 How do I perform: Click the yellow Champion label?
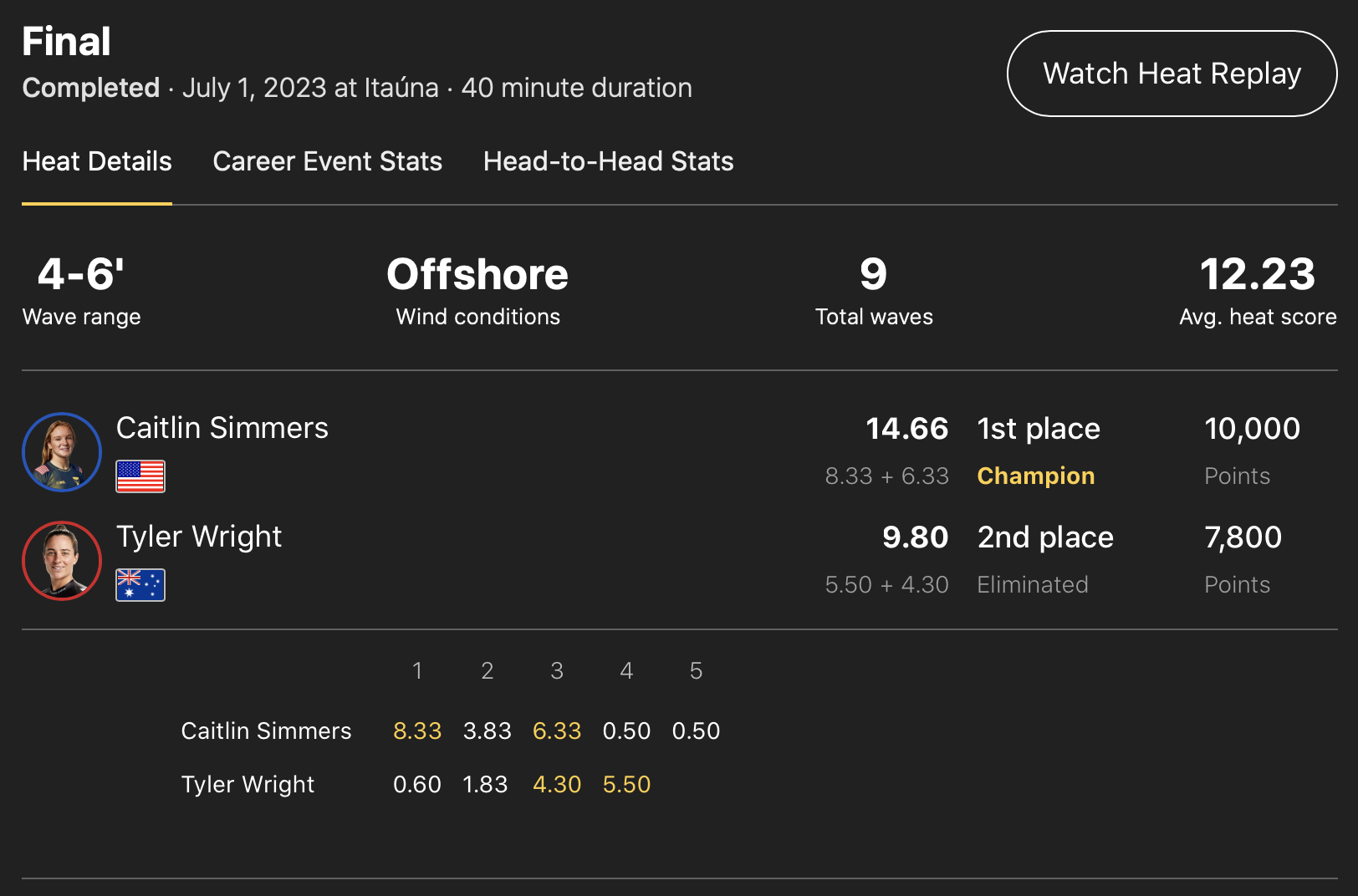coord(1035,476)
